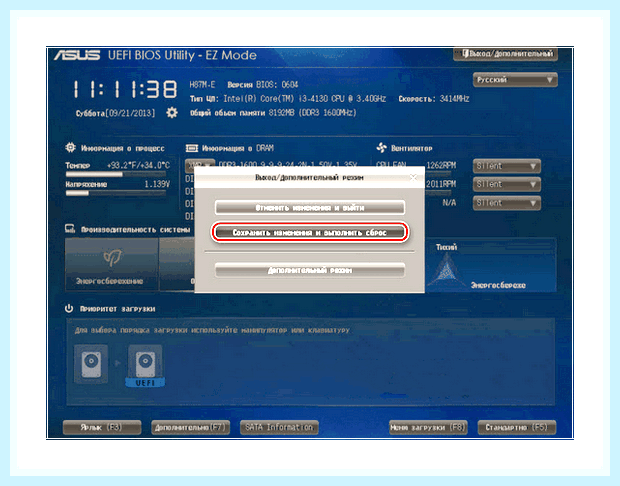
Task: Open SATA Information
Action: coord(279,427)
